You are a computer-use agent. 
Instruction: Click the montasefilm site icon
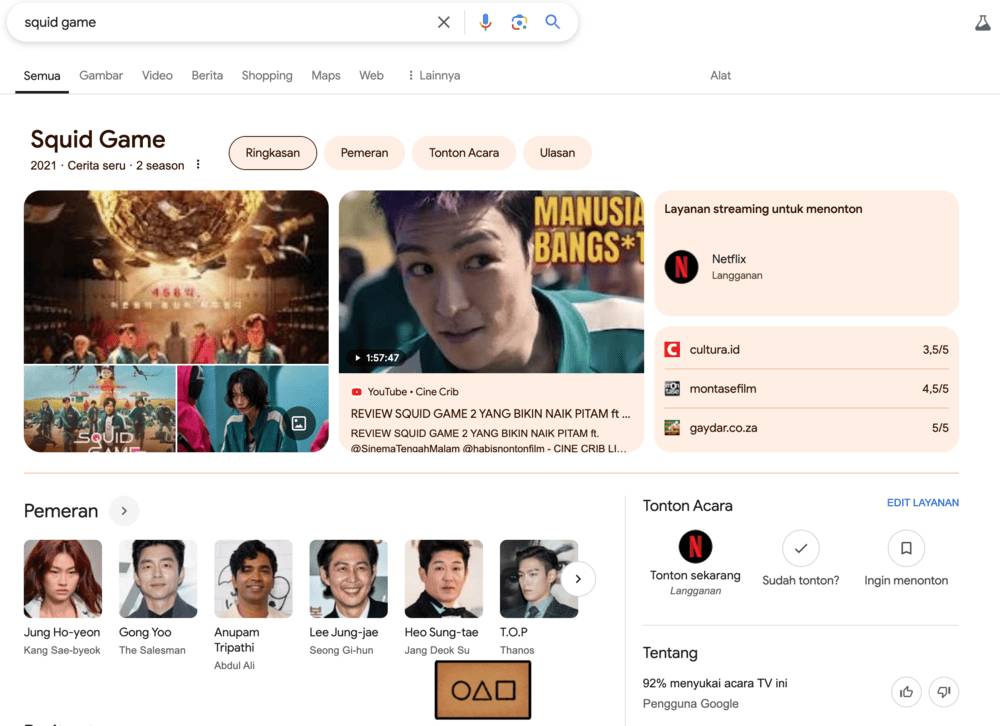(672, 389)
